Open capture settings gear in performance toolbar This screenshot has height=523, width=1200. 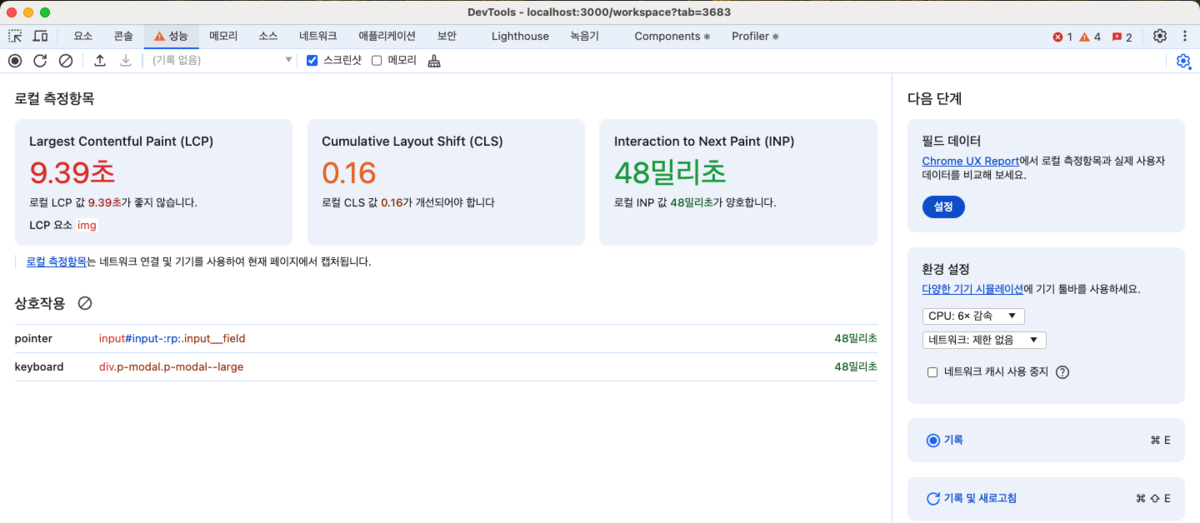click(x=1183, y=61)
